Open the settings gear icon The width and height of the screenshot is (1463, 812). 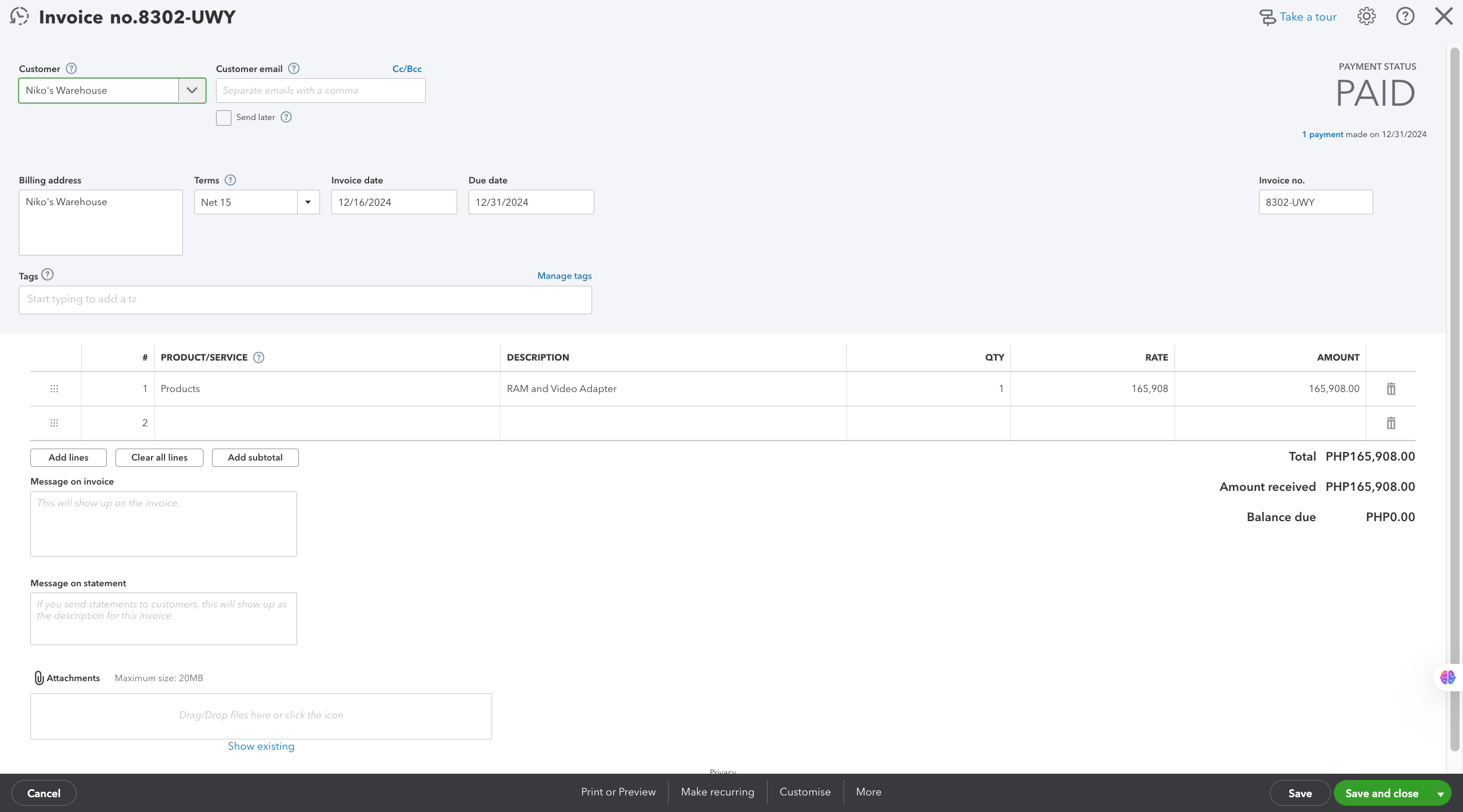click(x=1366, y=17)
